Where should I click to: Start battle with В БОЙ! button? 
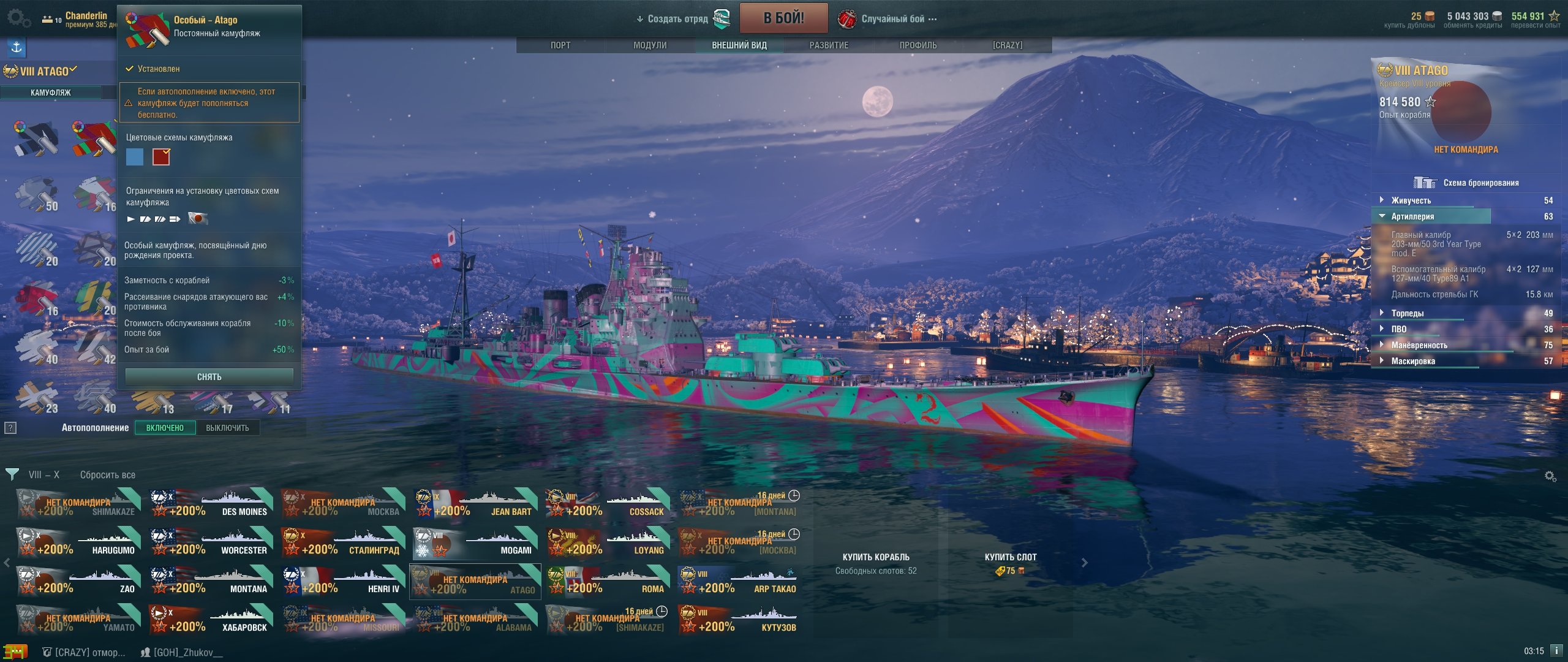click(783, 18)
